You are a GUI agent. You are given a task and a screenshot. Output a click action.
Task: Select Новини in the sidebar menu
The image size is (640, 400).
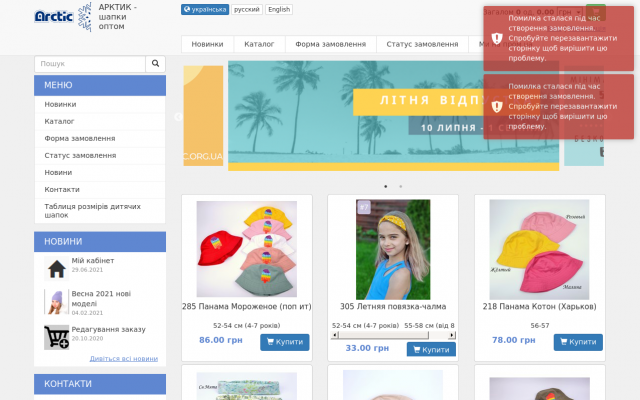[x=100, y=173]
